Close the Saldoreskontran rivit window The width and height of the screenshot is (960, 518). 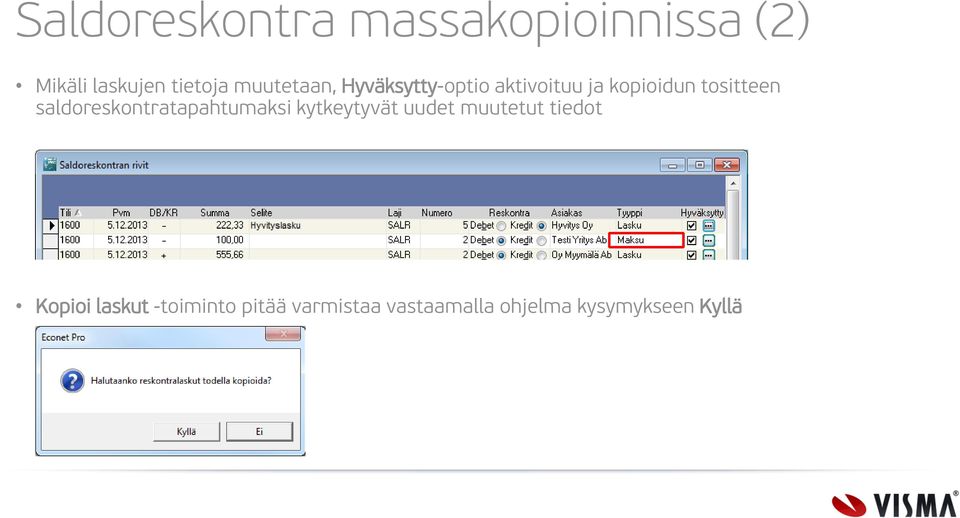click(x=727, y=165)
